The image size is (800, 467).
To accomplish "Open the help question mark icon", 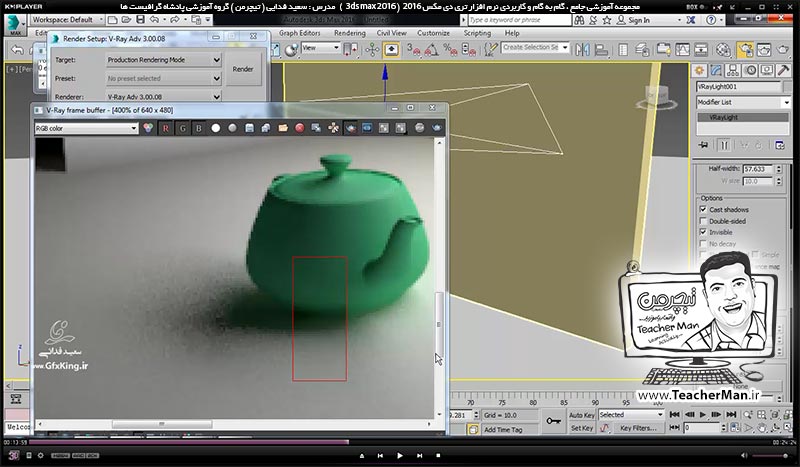I will (x=711, y=20).
